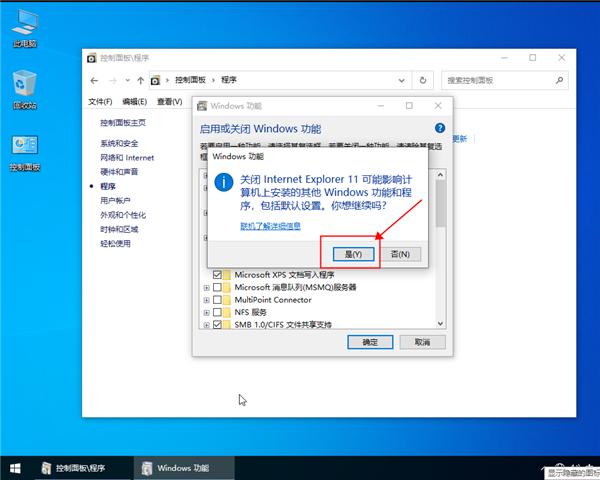This screenshot has width=600, height=480.
Task: Click the feature list scrollbar thumb
Action: point(440,203)
